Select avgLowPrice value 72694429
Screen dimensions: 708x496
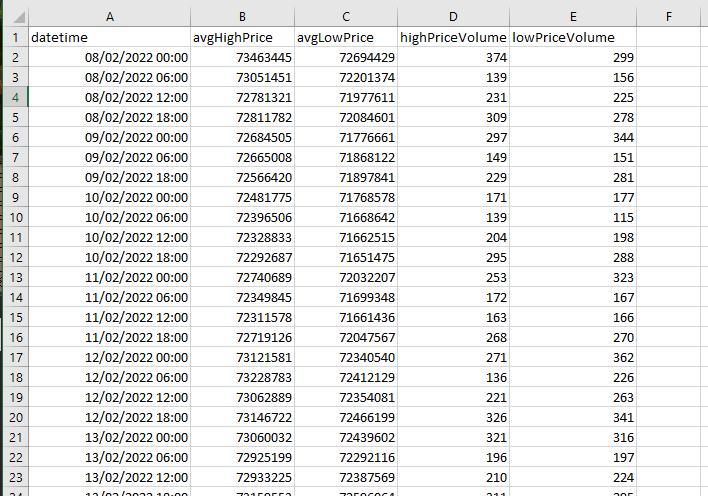(x=346, y=57)
